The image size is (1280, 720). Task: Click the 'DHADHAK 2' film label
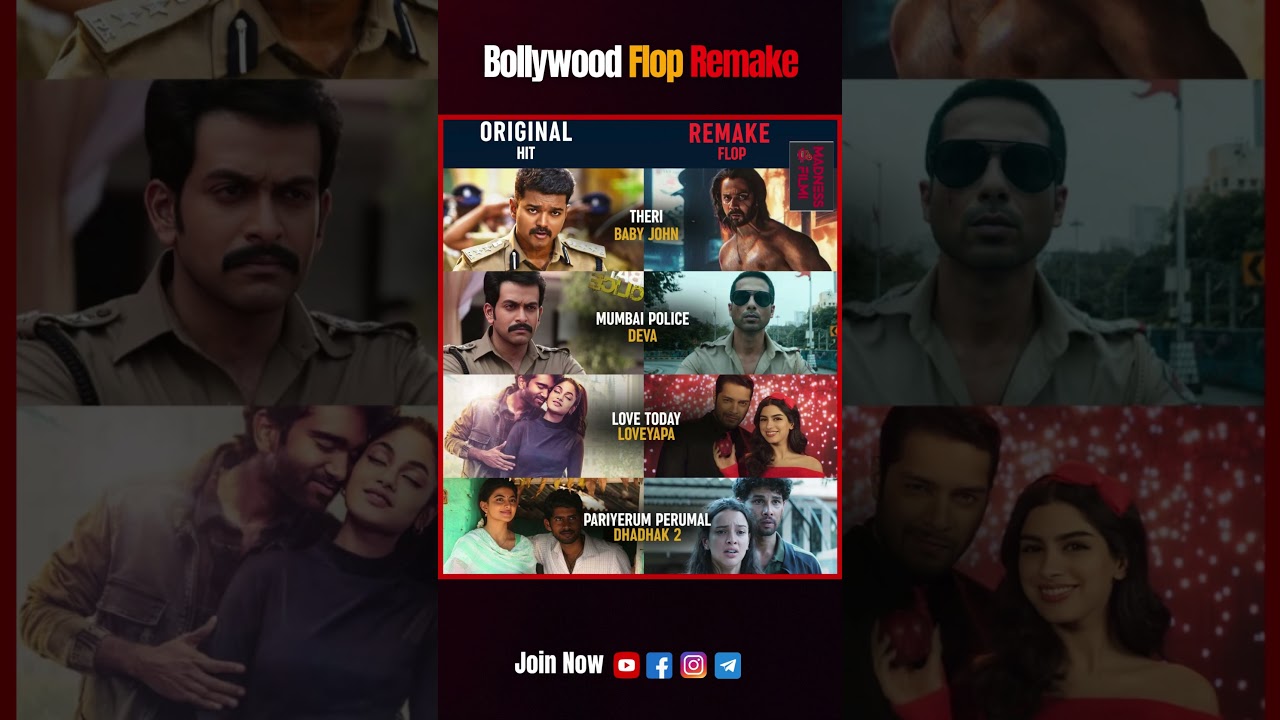[x=647, y=535]
